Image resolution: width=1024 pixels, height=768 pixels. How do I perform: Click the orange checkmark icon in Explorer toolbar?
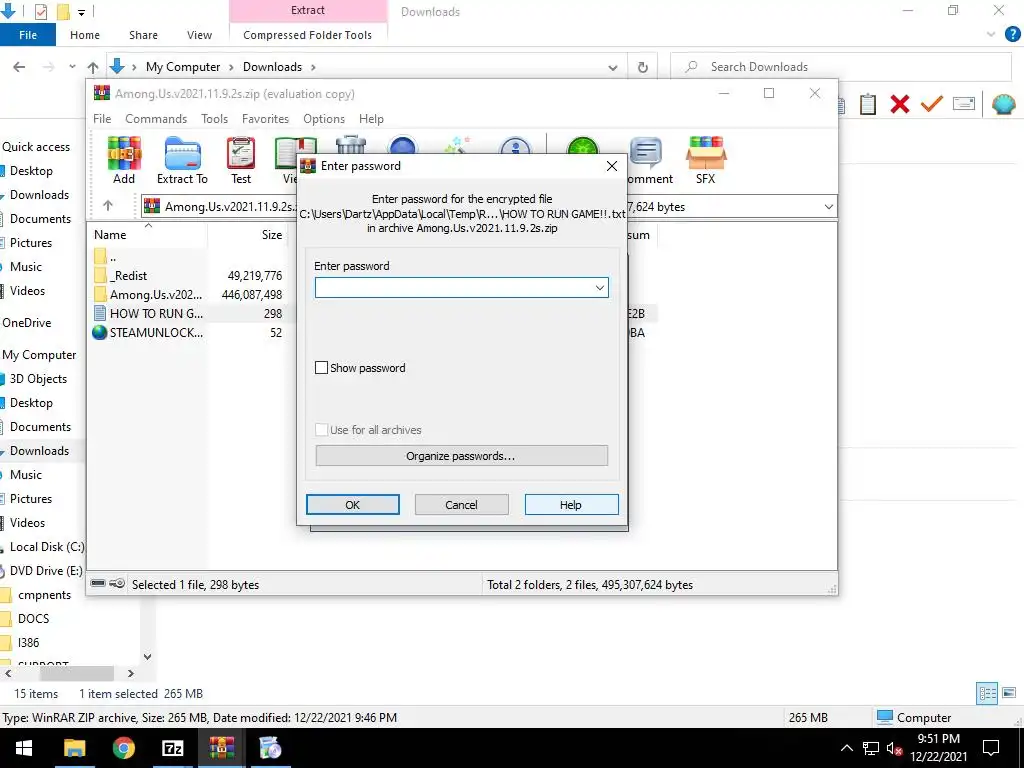click(x=932, y=104)
